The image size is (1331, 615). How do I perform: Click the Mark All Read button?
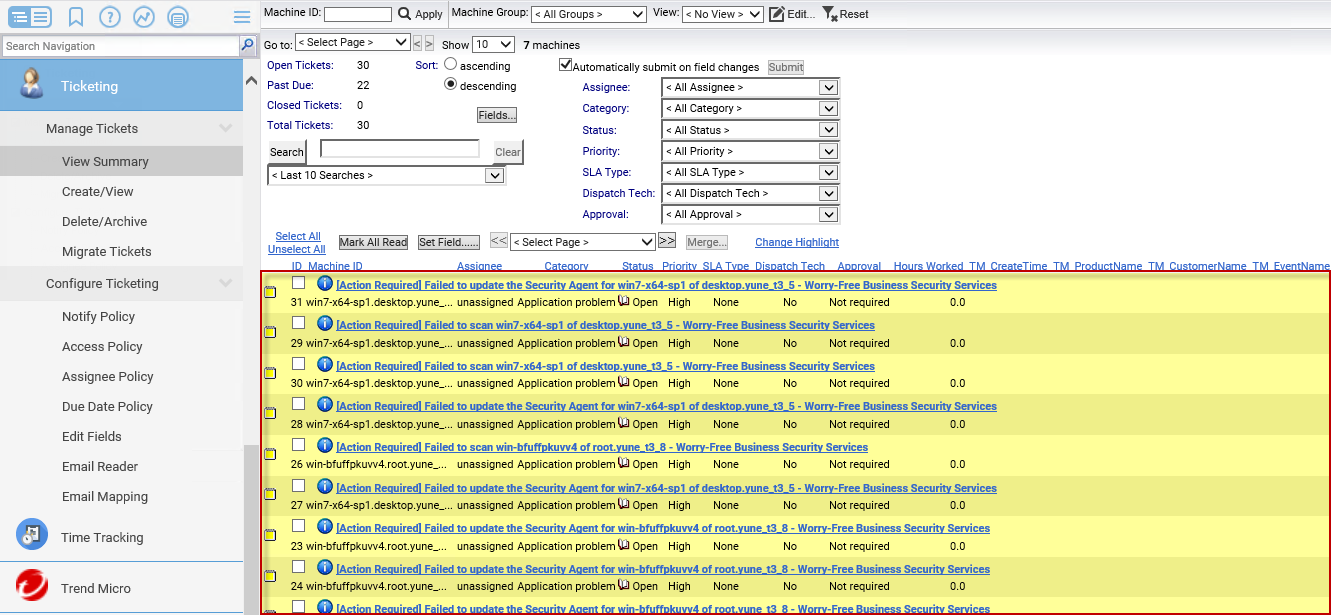coord(373,242)
